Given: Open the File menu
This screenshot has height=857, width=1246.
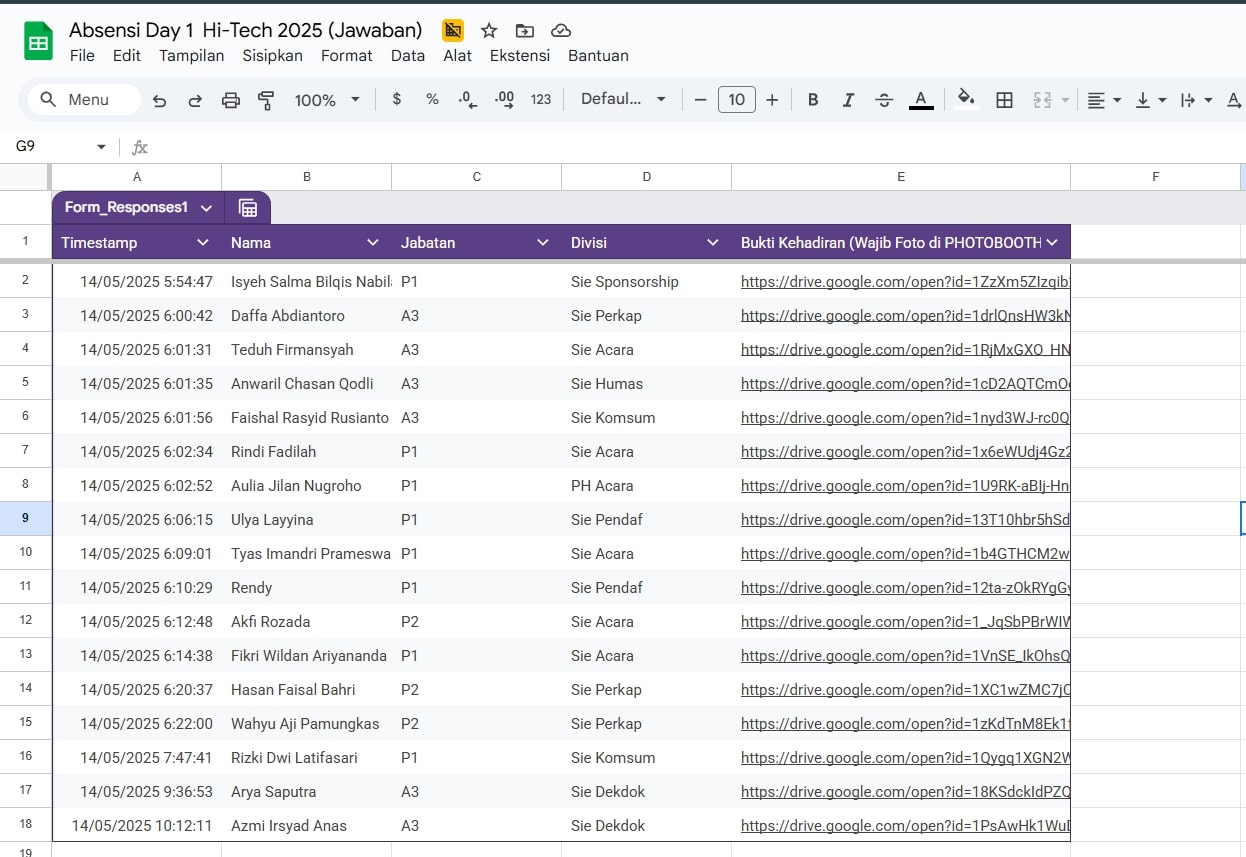Looking at the screenshot, I should (x=82, y=56).
